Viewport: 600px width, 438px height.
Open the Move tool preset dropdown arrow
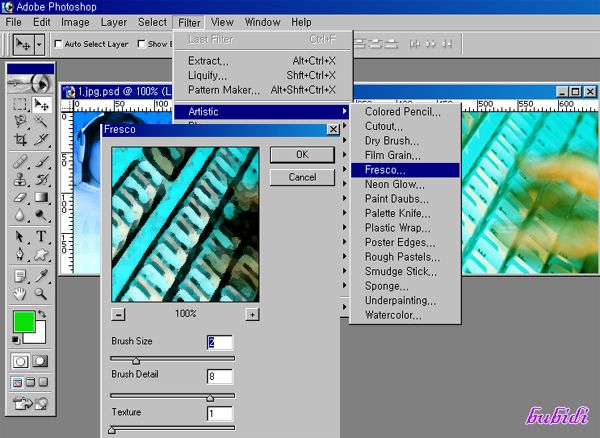tap(39, 44)
